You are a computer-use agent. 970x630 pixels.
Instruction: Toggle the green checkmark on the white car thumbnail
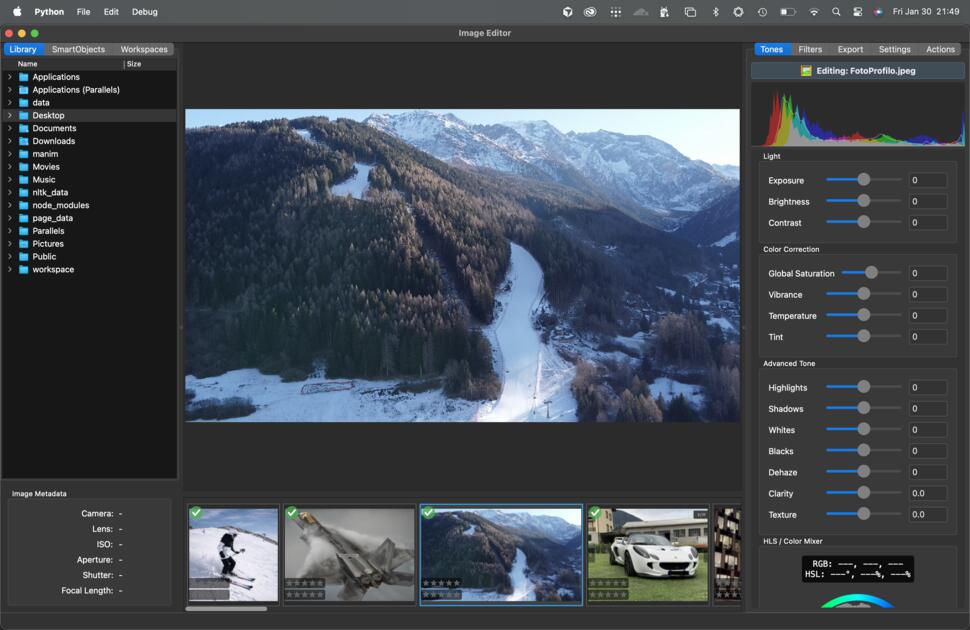point(594,512)
